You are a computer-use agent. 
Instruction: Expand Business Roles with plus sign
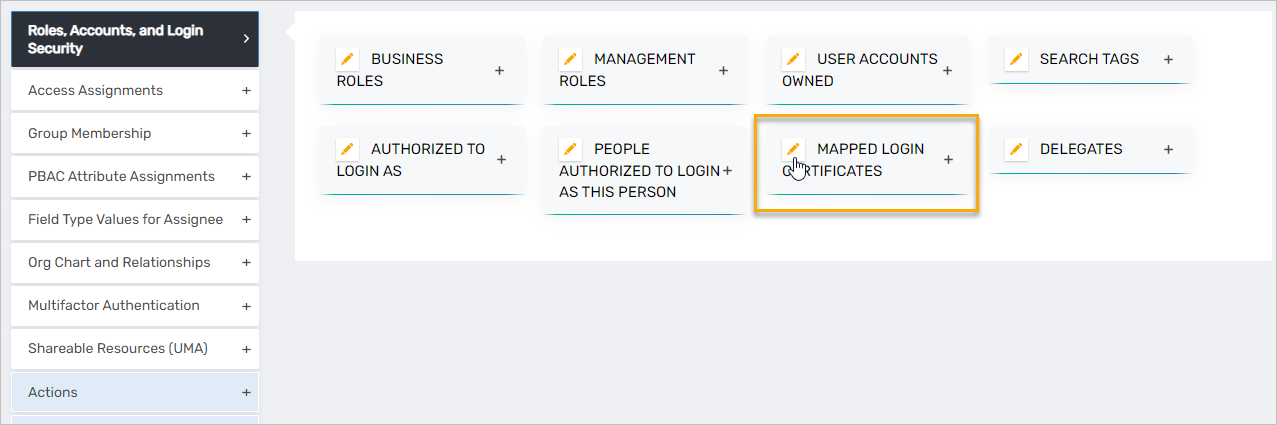coord(500,70)
